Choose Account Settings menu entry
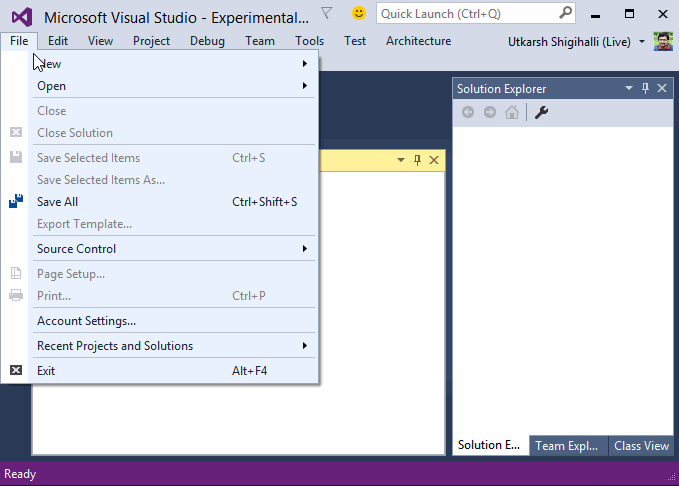 click(x=86, y=321)
